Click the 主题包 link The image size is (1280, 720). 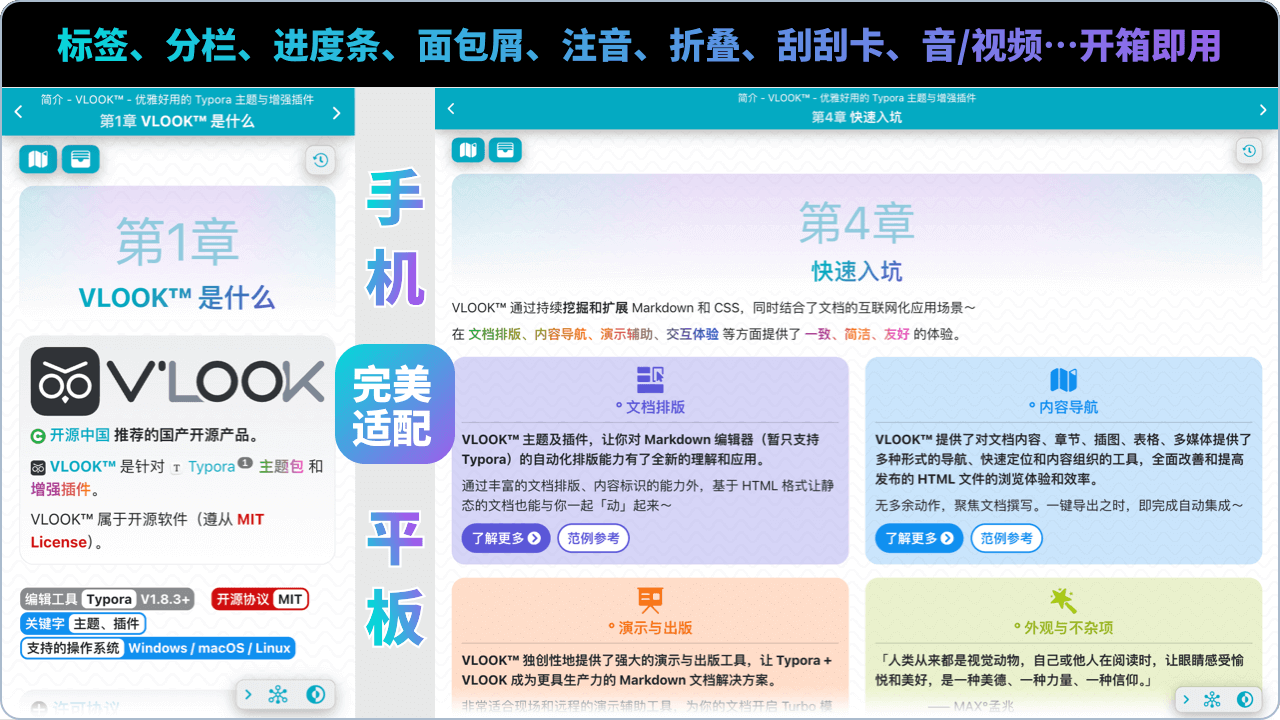(x=281, y=466)
